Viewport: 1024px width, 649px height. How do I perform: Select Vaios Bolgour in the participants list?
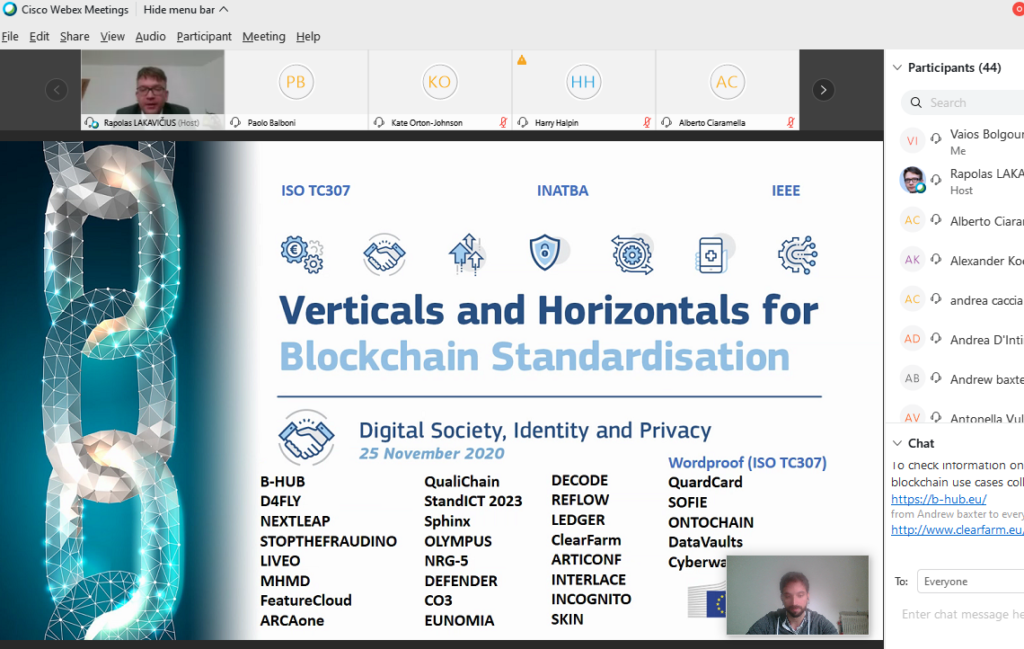tap(955, 141)
